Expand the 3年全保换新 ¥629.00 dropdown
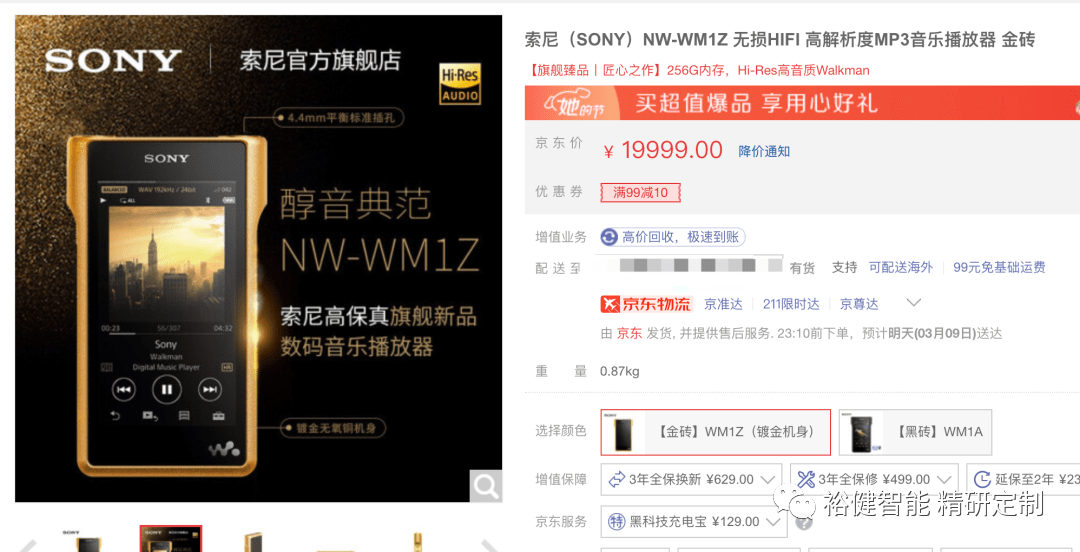Viewport: 1080px width, 552px height. pos(691,480)
